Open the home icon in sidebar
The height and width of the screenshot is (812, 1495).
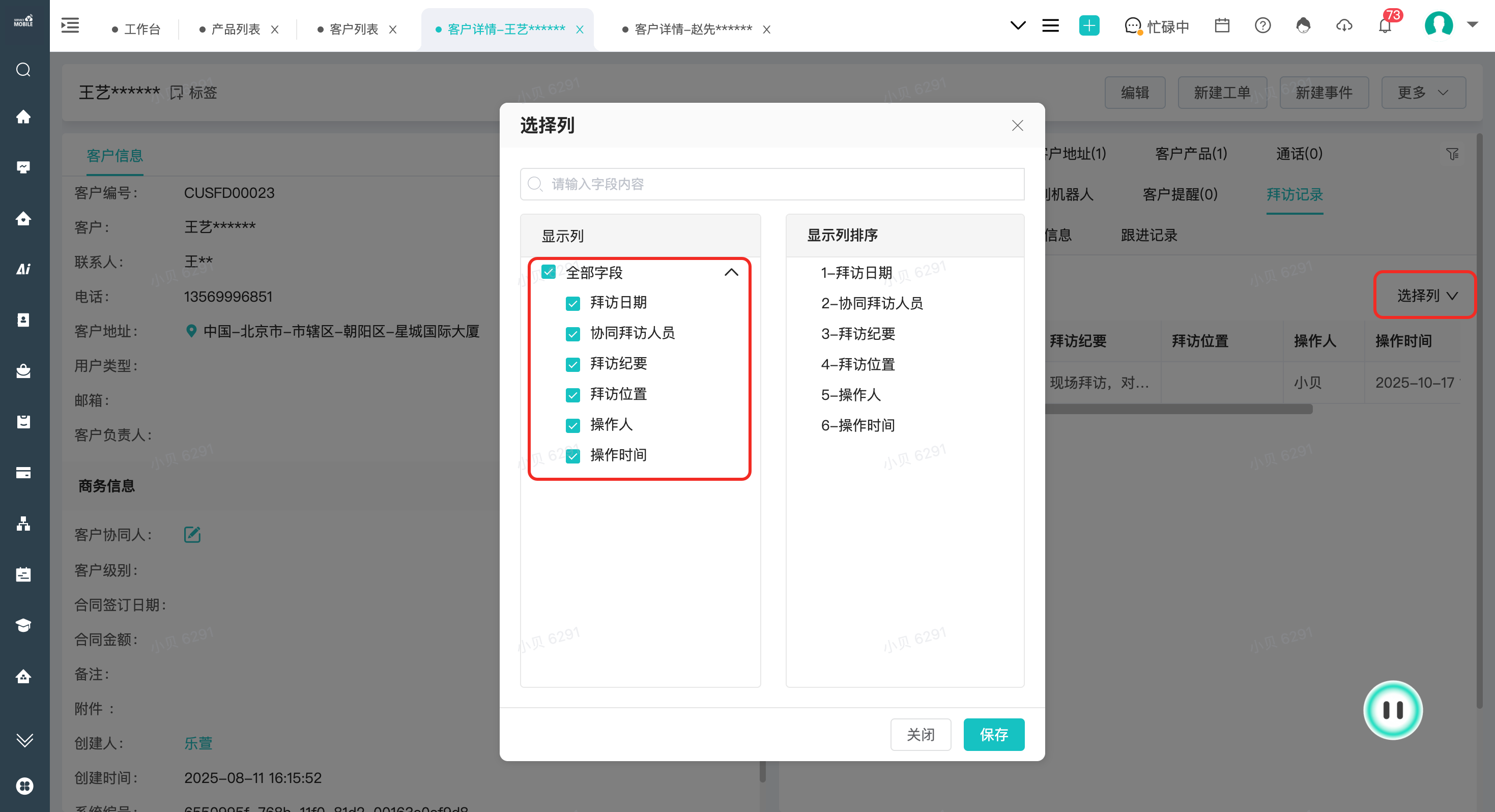(x=23, y=117)
